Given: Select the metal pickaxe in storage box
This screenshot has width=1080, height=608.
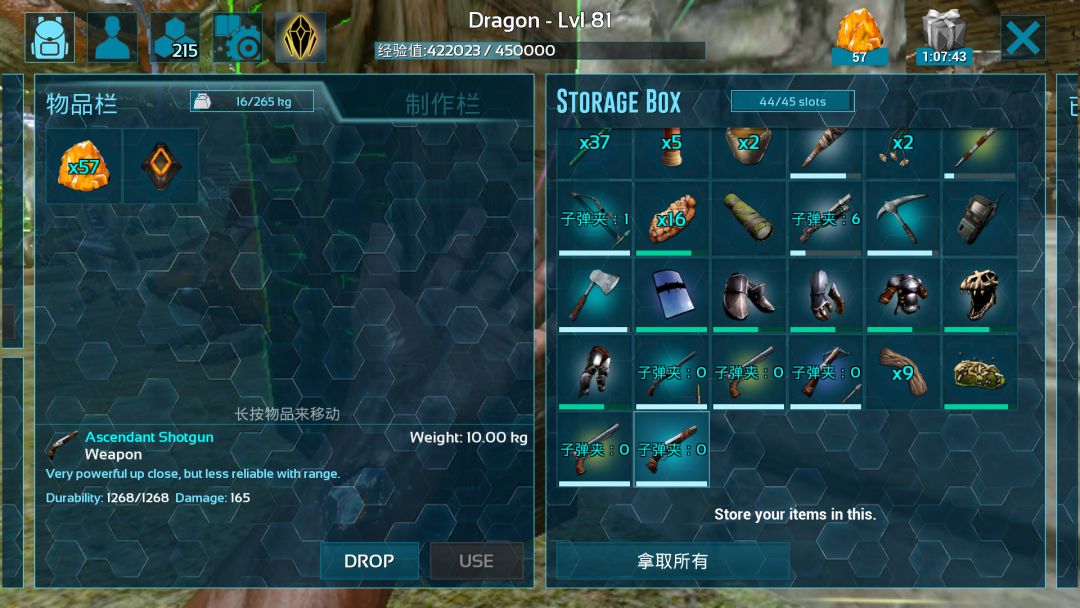Looking at the screenshot, I should click(902, 219).
